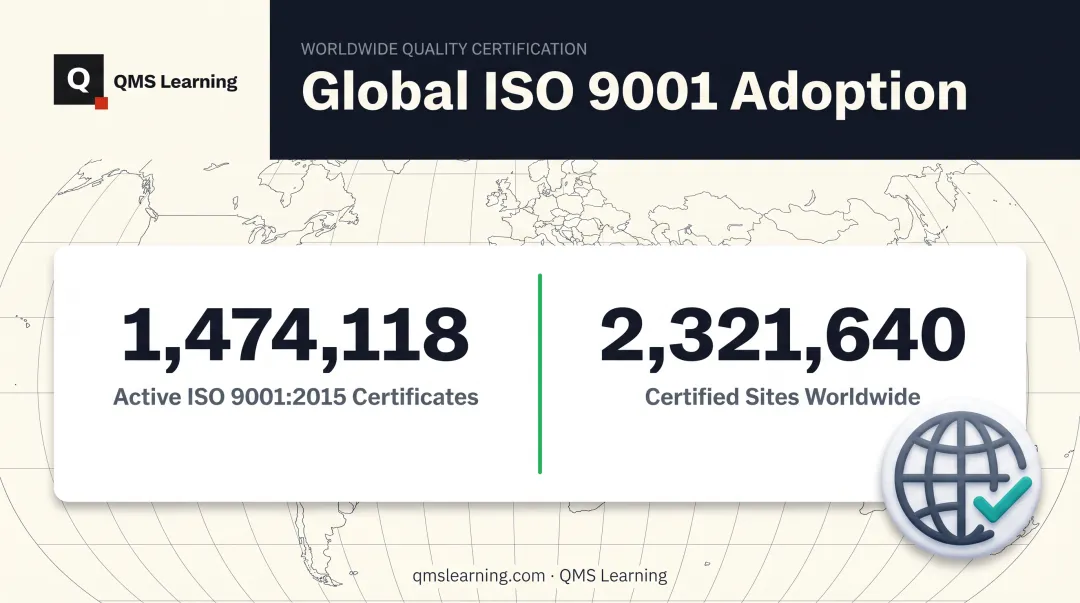This screenshot has width=1080, height=603.
Task: Click 'Active ISO 9001:2015 Certificates' label
Action: click(295, 397)
